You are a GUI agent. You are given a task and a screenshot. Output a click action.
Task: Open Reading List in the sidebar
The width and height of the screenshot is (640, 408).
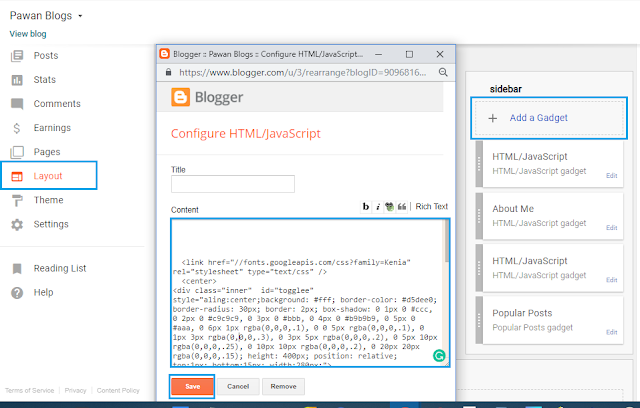[60, 268]
